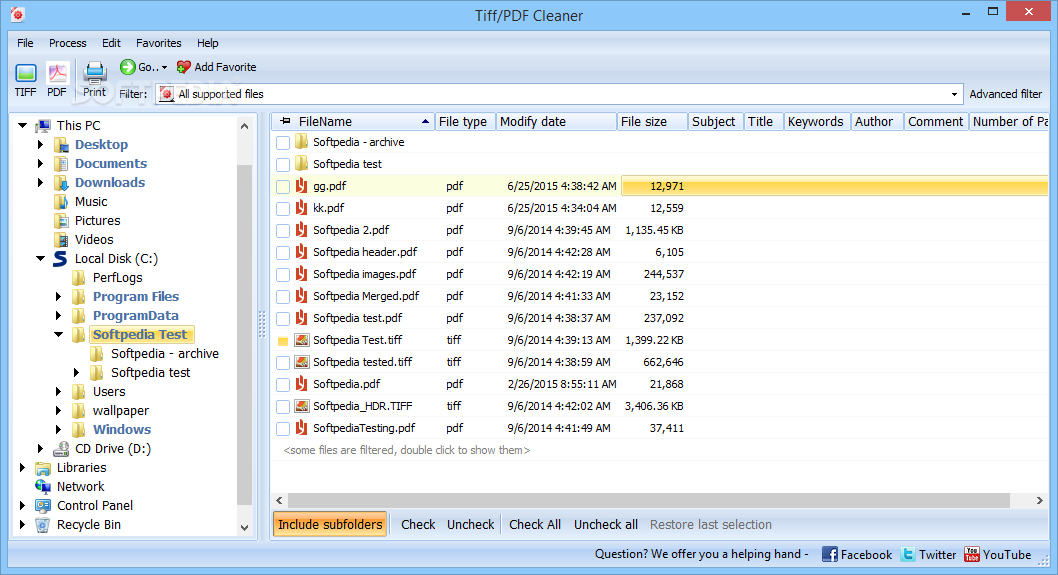Click the Tiff/PDF Cleaner app icon in the title bar
This screenshot has width=1058, height=575.
(x=18, y=15)
